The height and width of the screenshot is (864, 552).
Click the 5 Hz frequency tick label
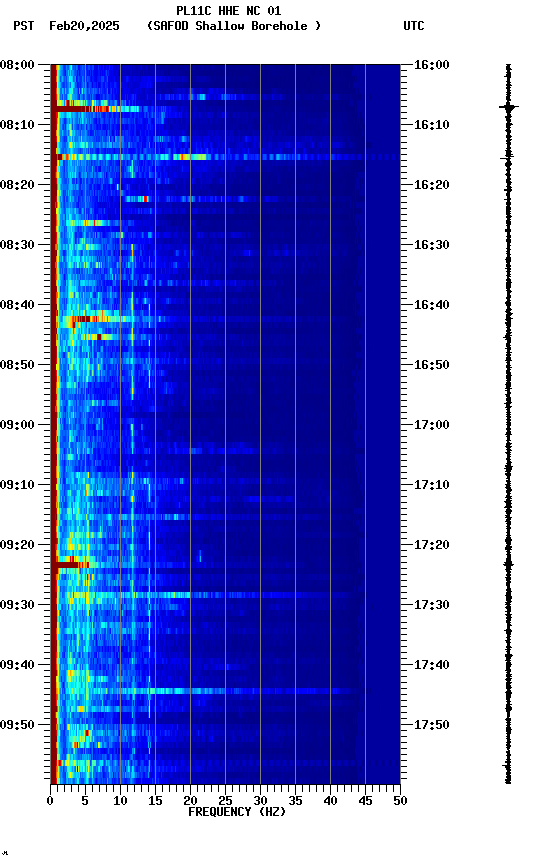pos(85,801)
